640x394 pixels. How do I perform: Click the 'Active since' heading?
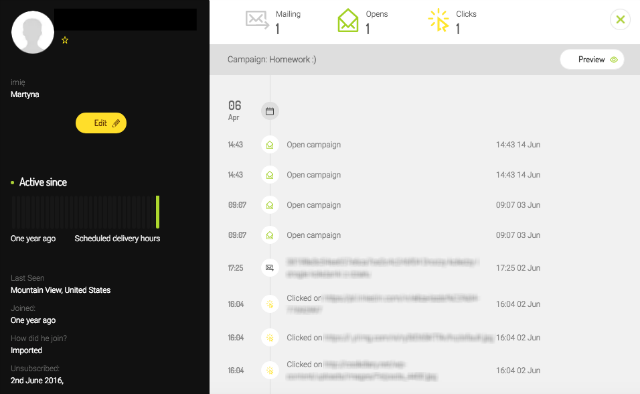click(43, 182)
